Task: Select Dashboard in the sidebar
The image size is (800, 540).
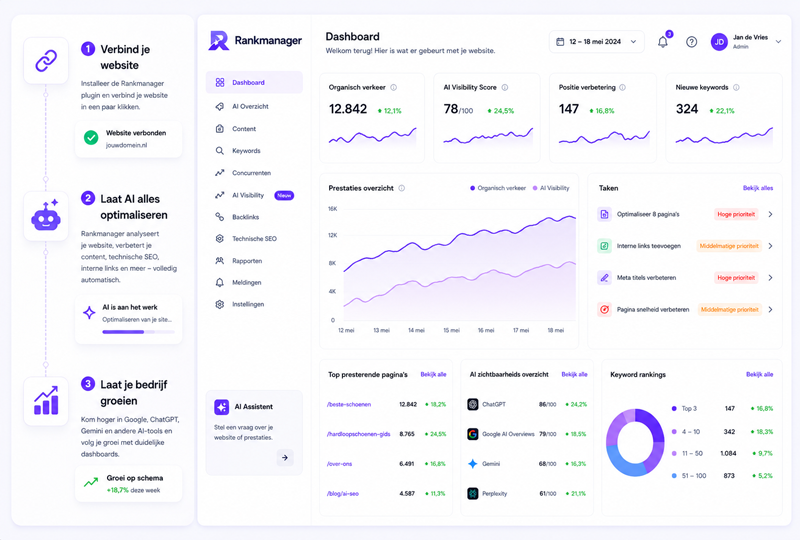Action: (x=254, y=82)
